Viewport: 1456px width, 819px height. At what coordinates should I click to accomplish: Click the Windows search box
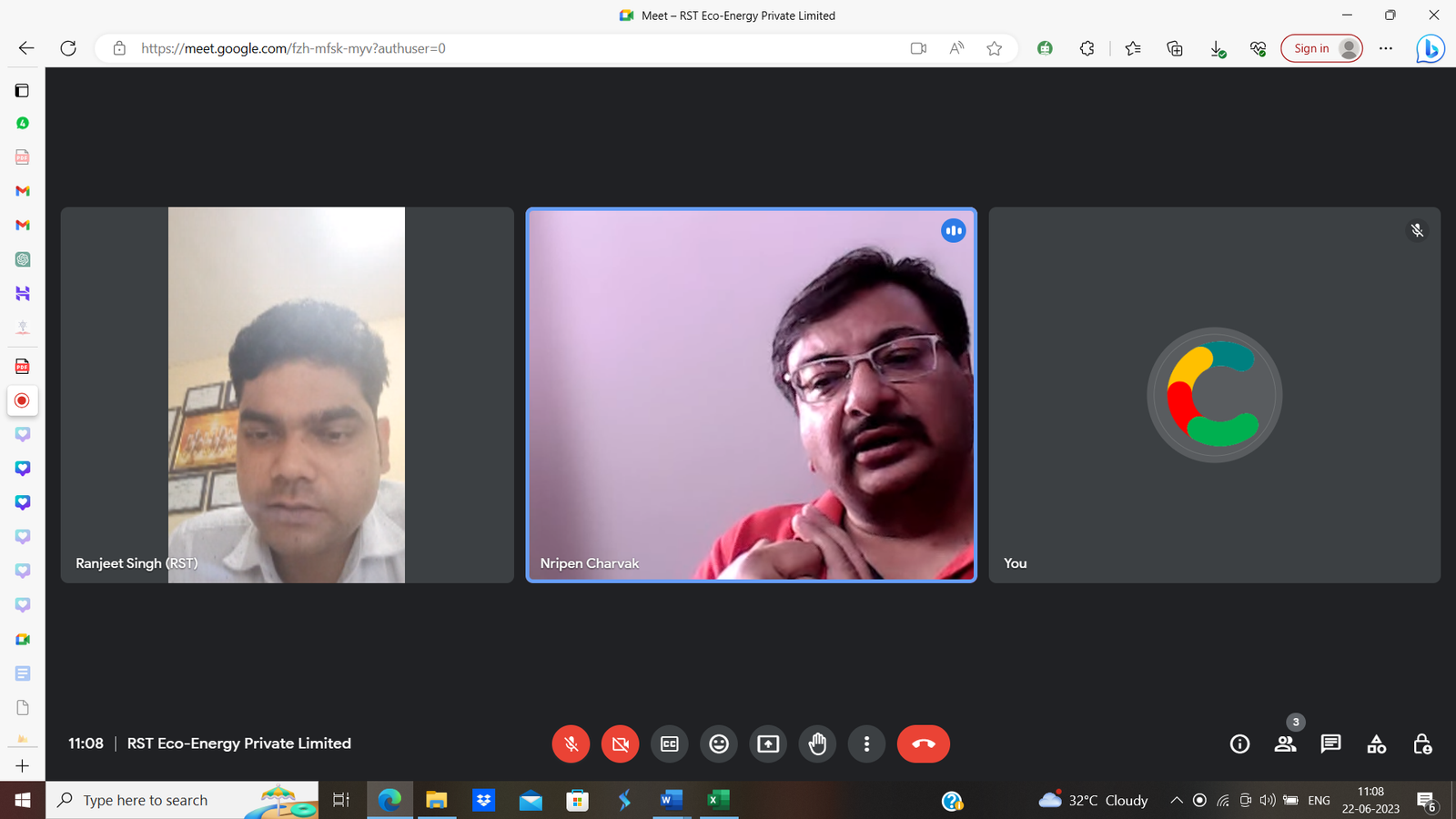[182, 800]
